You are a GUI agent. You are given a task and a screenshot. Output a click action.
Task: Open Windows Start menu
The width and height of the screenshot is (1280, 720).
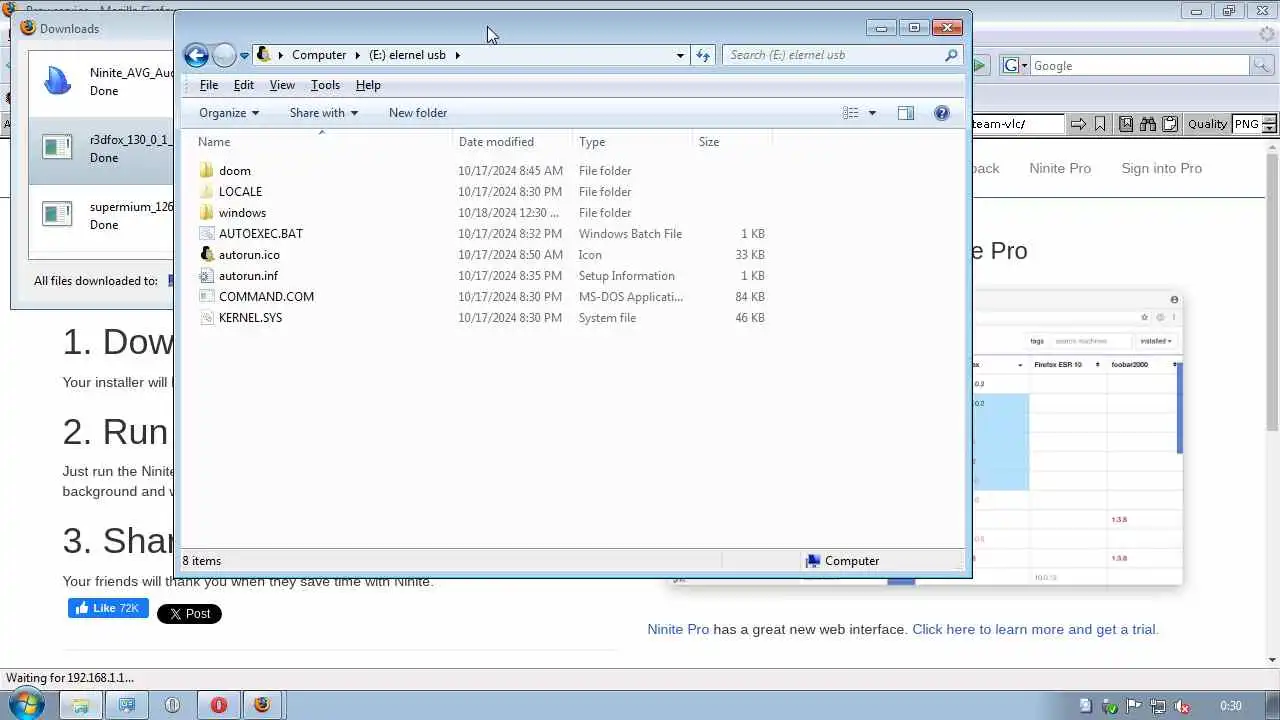(25, 705)
